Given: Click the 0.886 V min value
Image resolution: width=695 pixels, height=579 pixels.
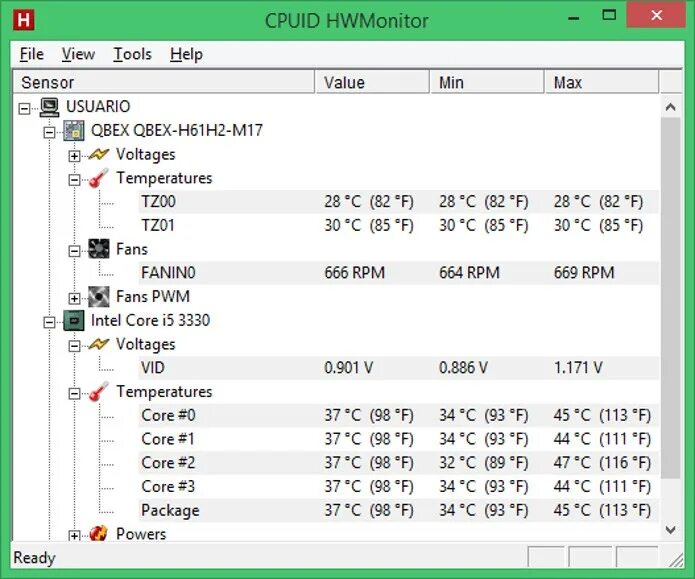Looking at the screenshot, I should point(463,368).
